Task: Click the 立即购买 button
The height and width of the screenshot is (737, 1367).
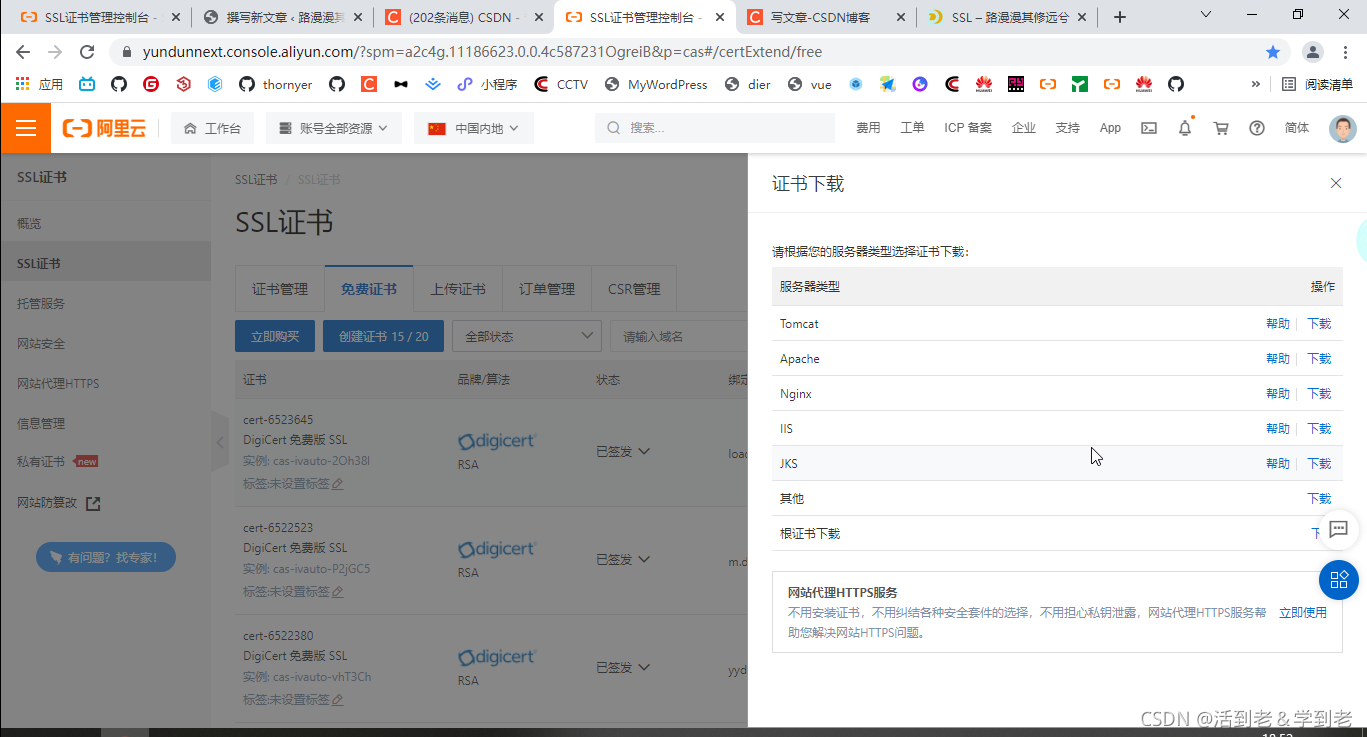Action: [x=274, y=335]
